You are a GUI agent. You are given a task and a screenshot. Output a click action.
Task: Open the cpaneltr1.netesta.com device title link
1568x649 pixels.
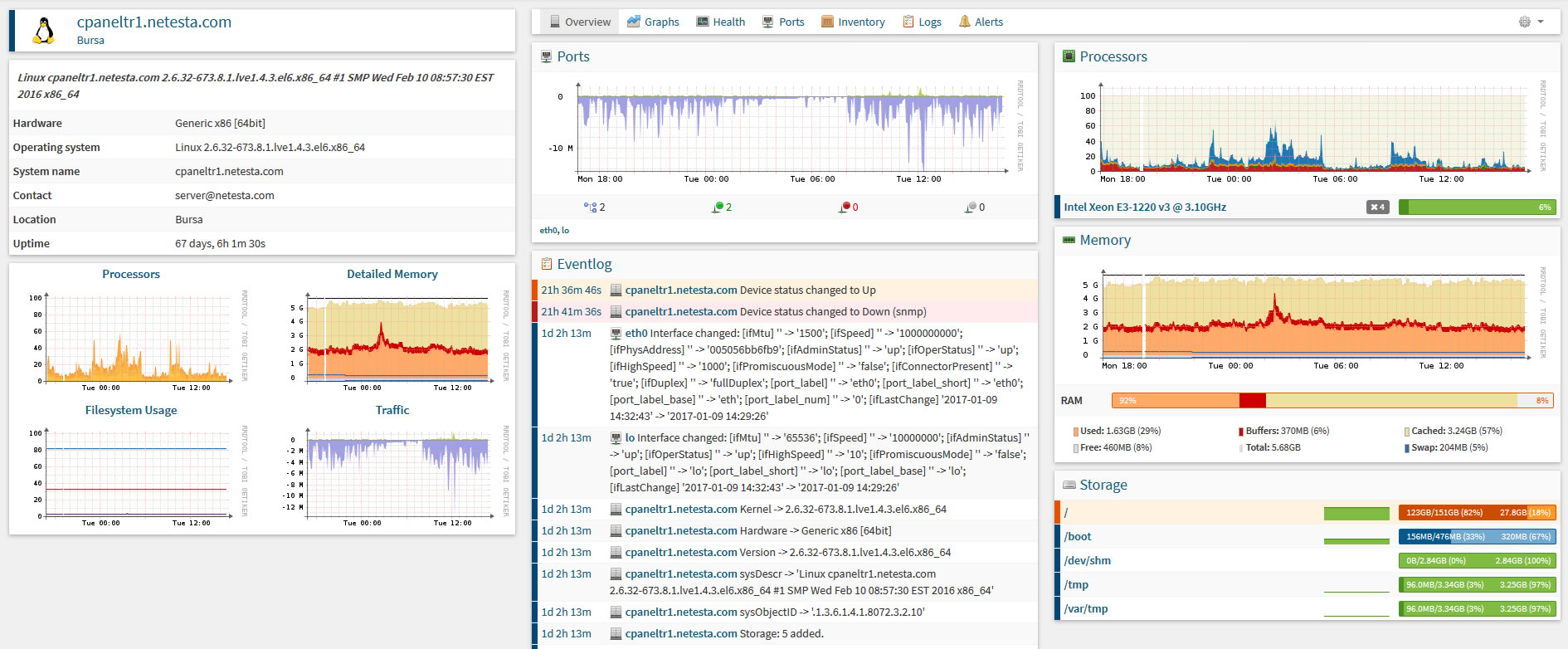(x=154, y=22)
